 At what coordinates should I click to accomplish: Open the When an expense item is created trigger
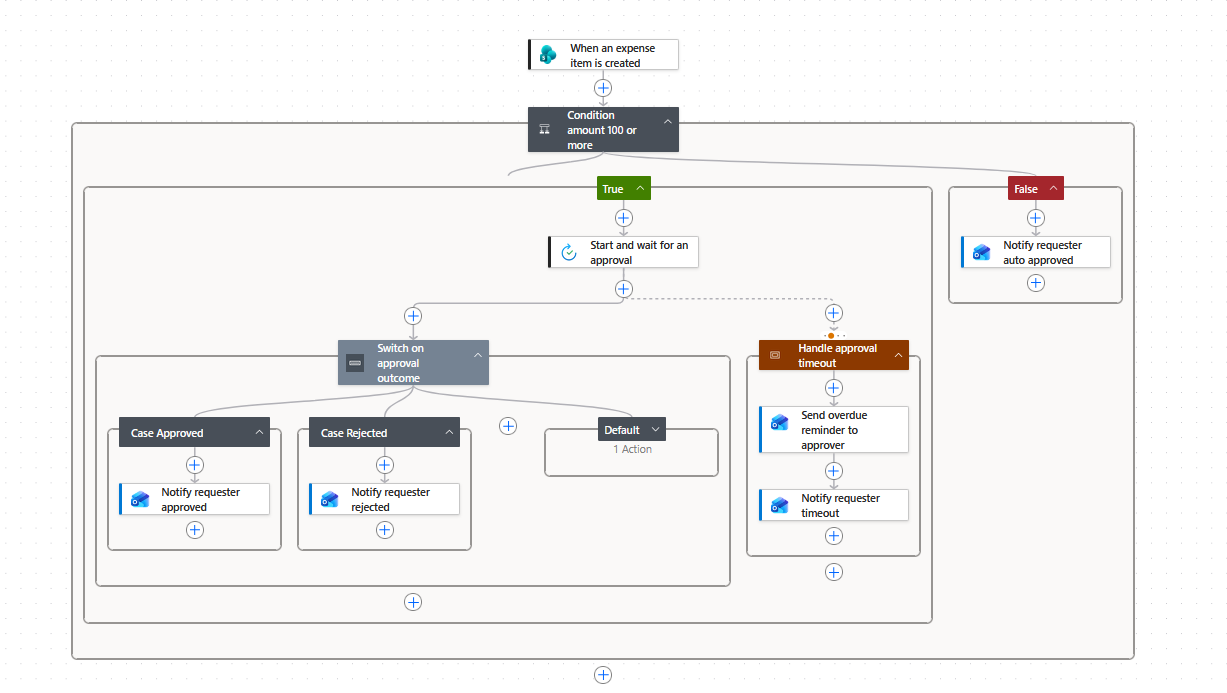[603, 55]
